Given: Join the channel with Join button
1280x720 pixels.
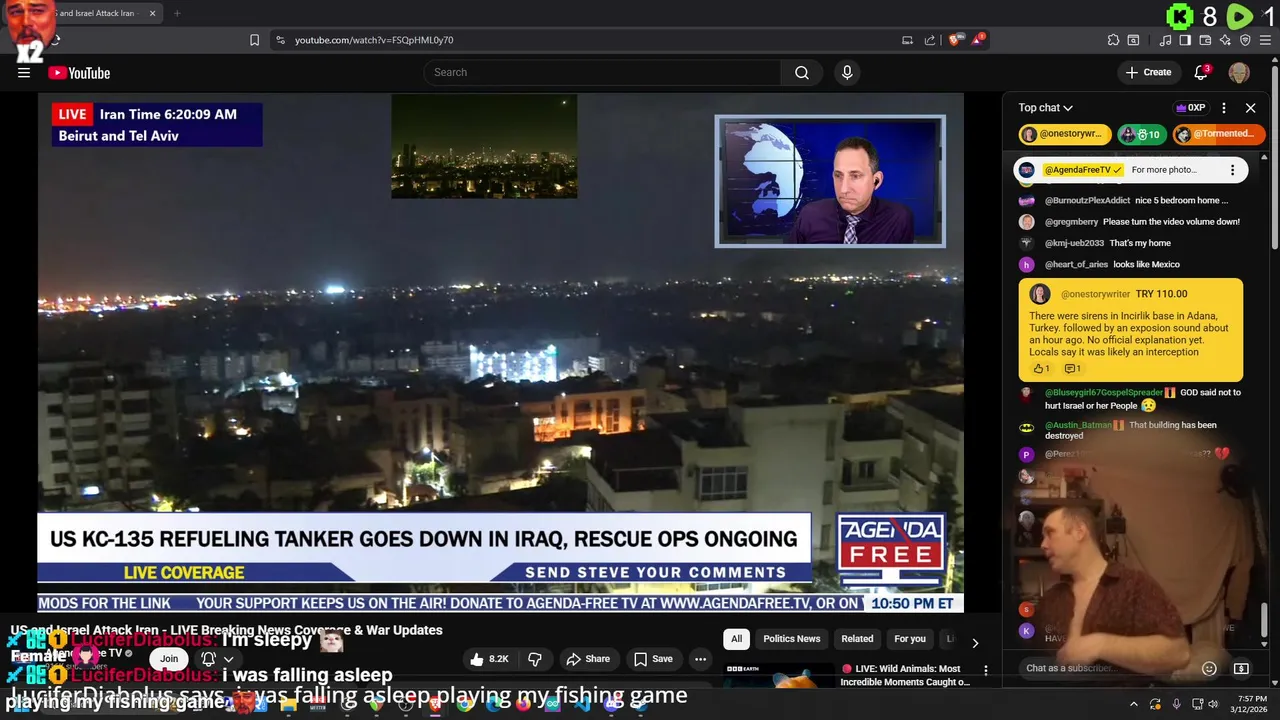Looking at the screenshot, I should click(x=169, y=658).
